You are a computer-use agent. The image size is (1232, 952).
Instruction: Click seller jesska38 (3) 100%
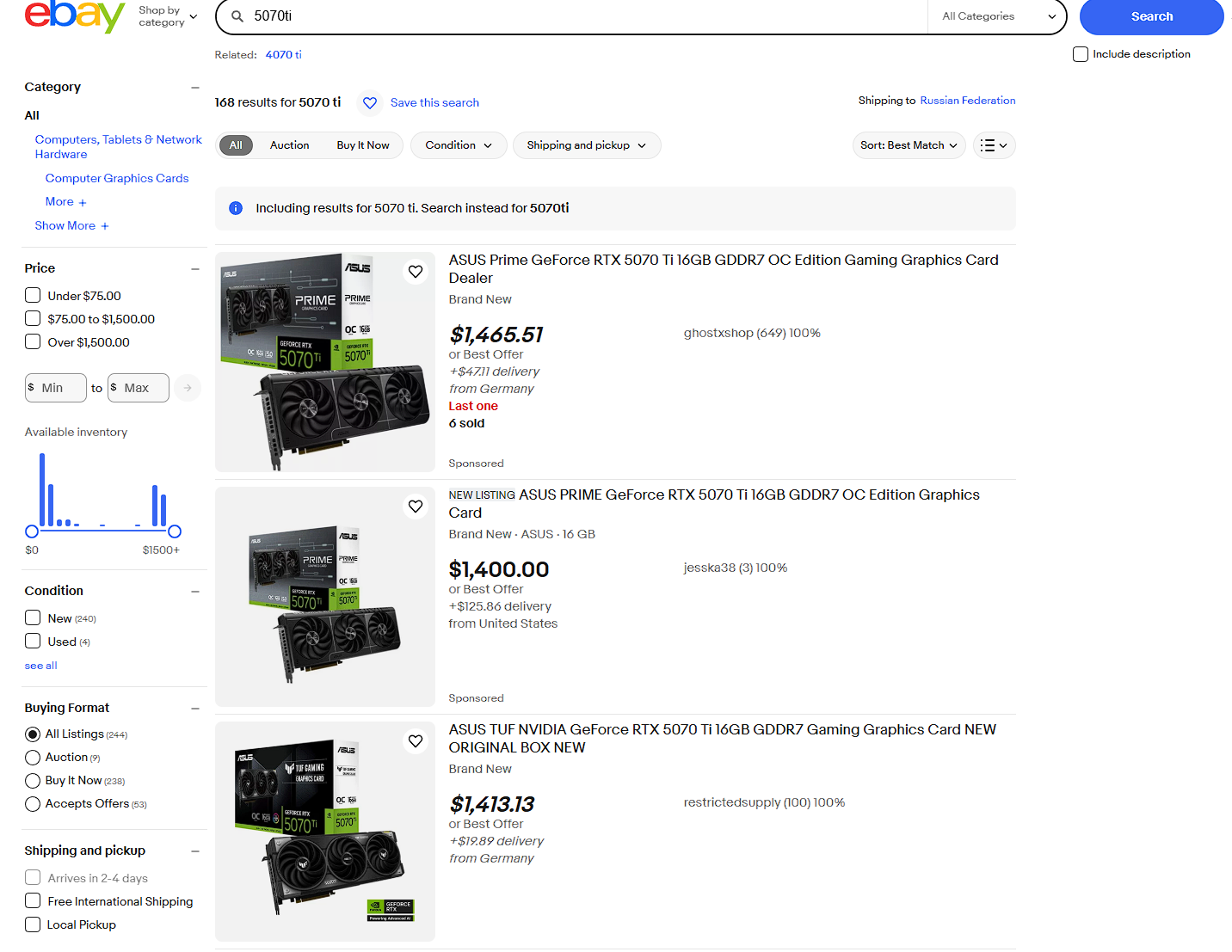[x=736, y=568]
